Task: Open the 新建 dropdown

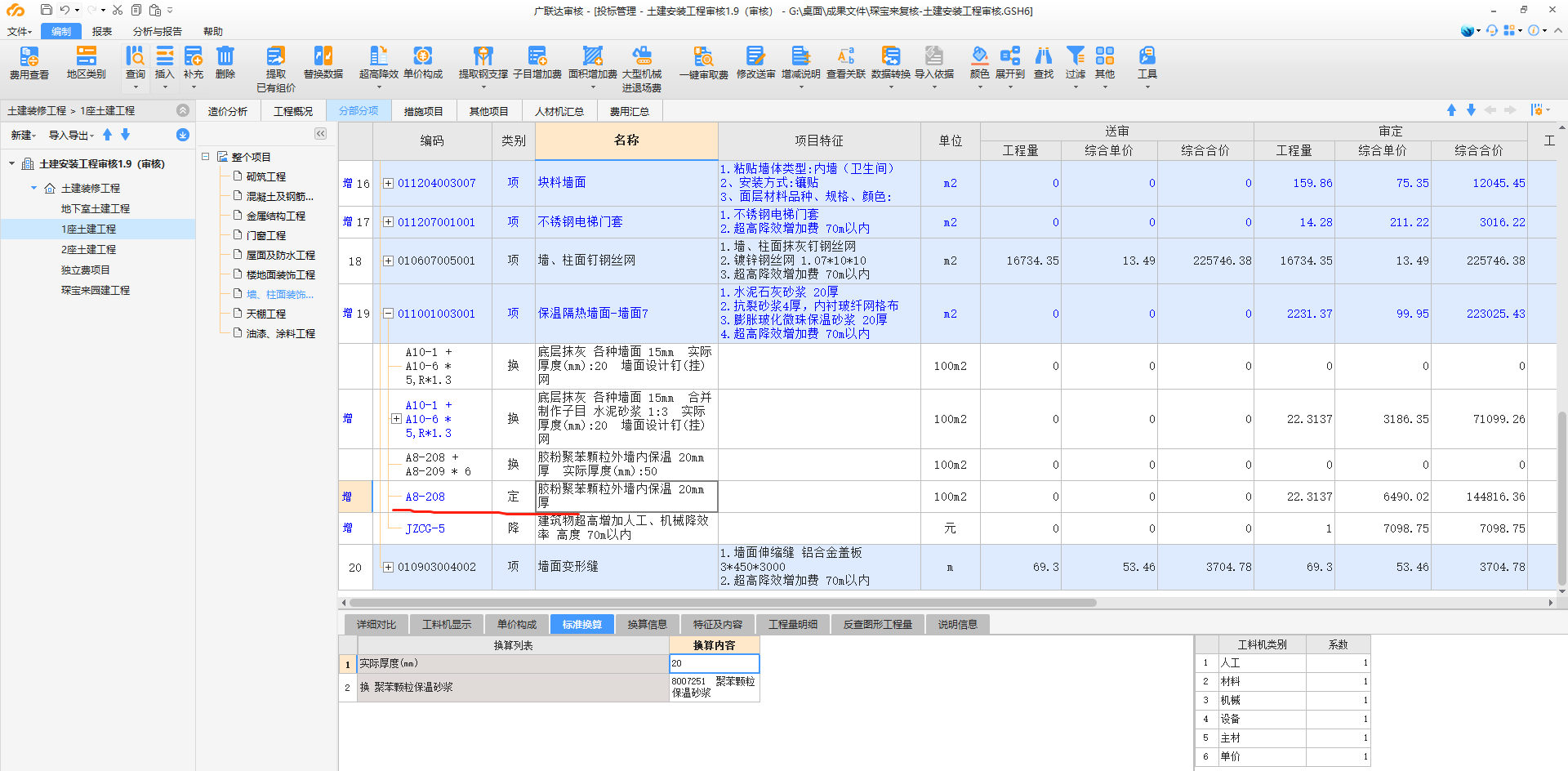Action: click(22, 135)
